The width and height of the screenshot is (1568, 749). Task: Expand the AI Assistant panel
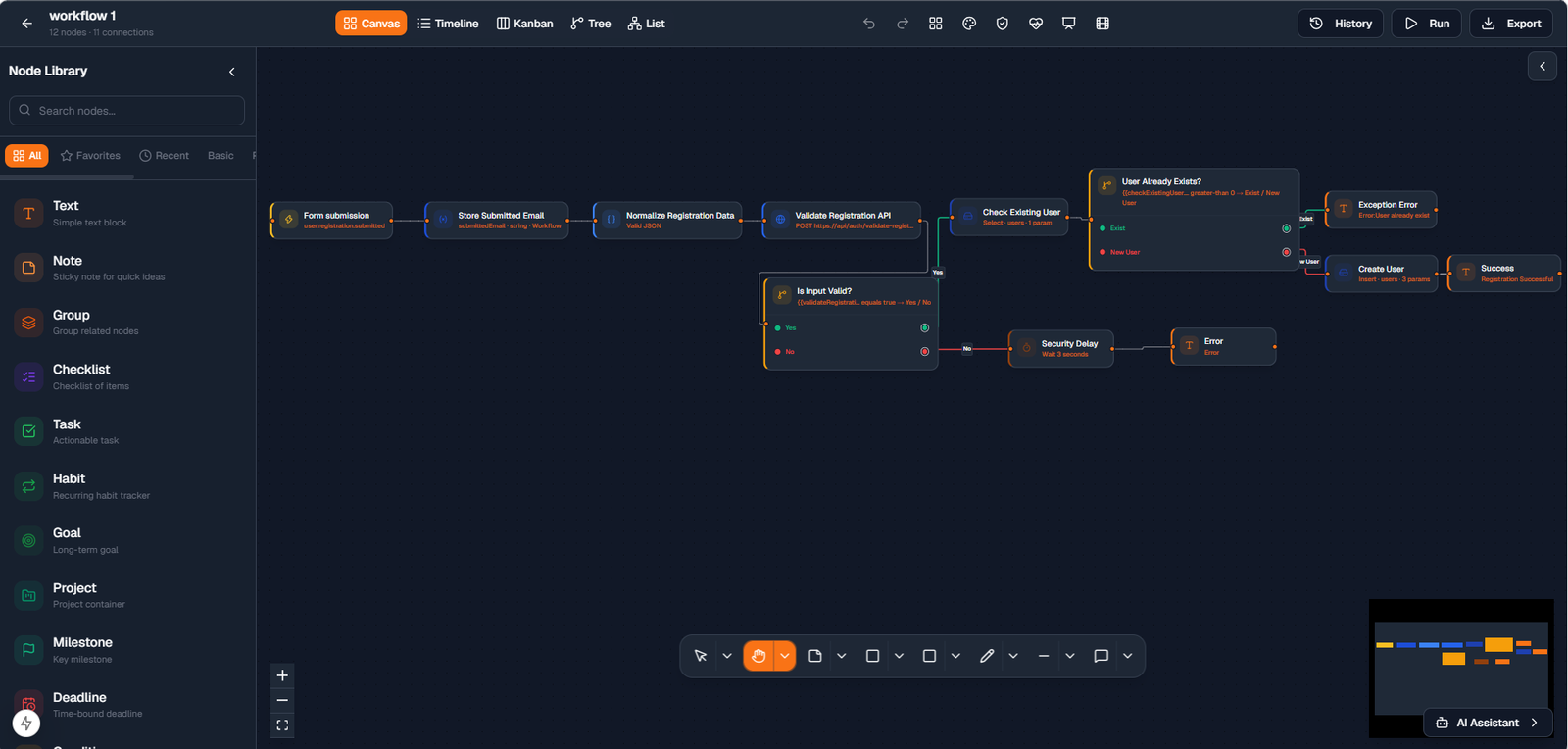(1488, 723)
